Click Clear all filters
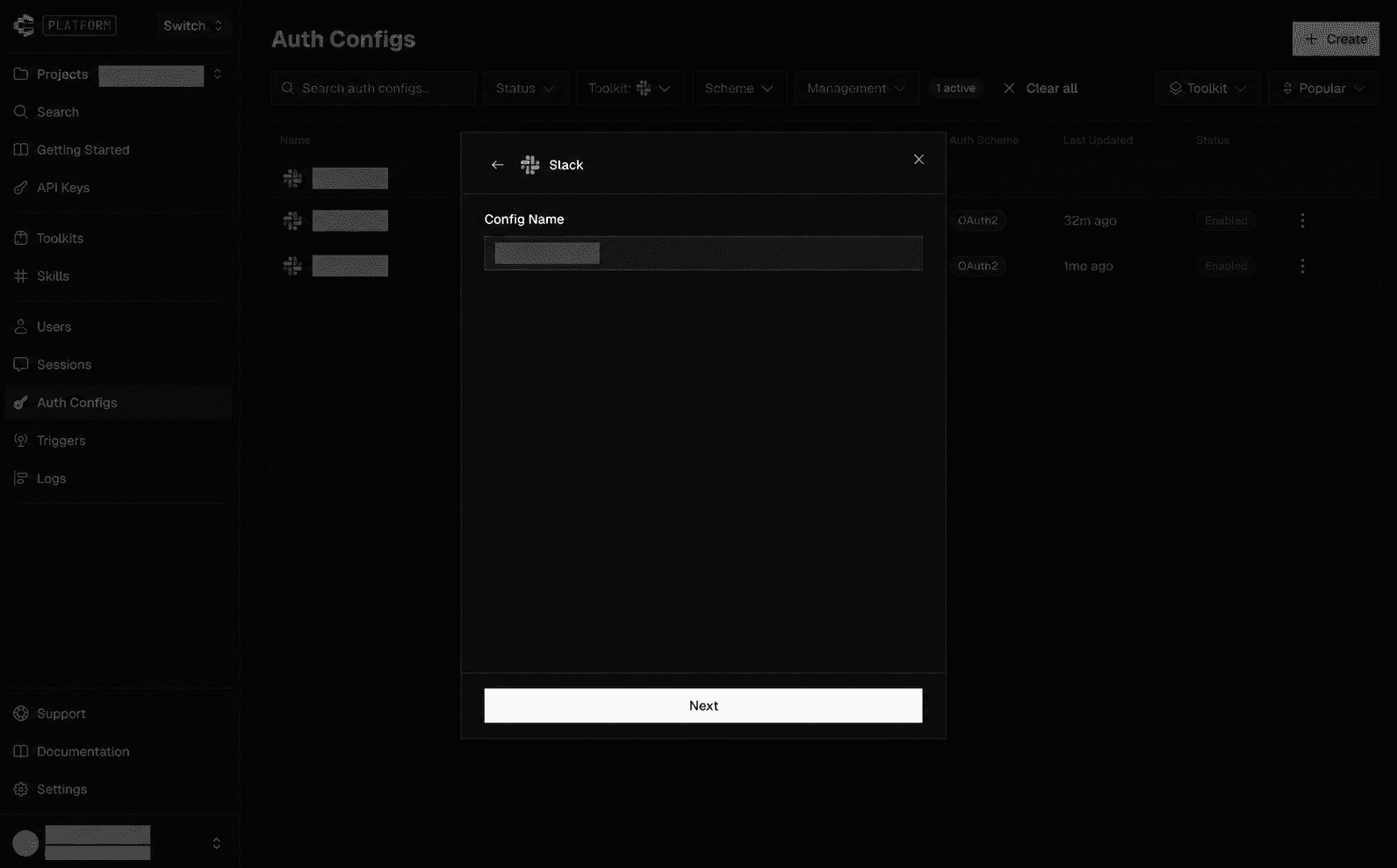 [1041, 89]
